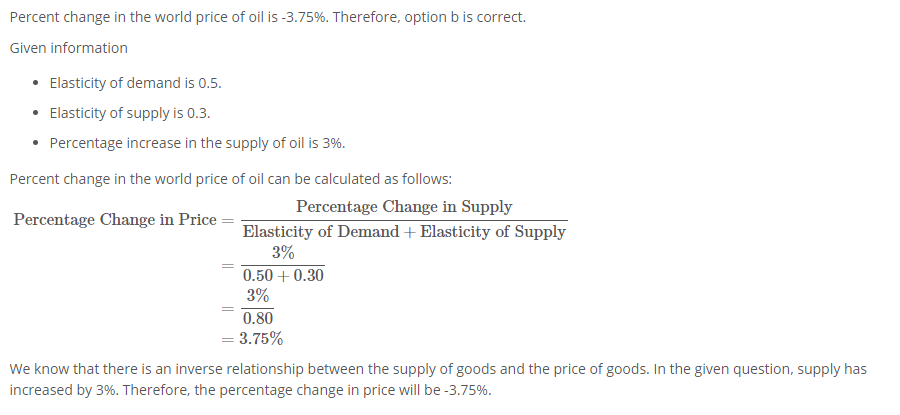Click the bullet about 3% supply increase
The image size is (900, 415).
[197, 143]
